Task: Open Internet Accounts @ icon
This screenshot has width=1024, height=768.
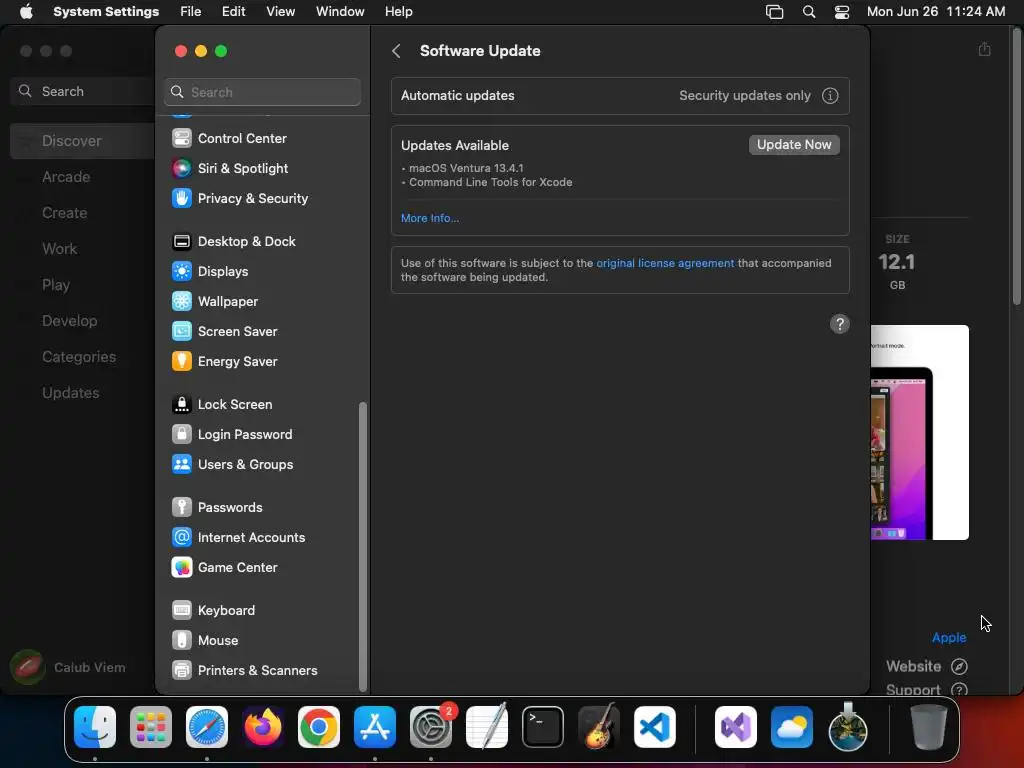Action: tap(182, 538)
